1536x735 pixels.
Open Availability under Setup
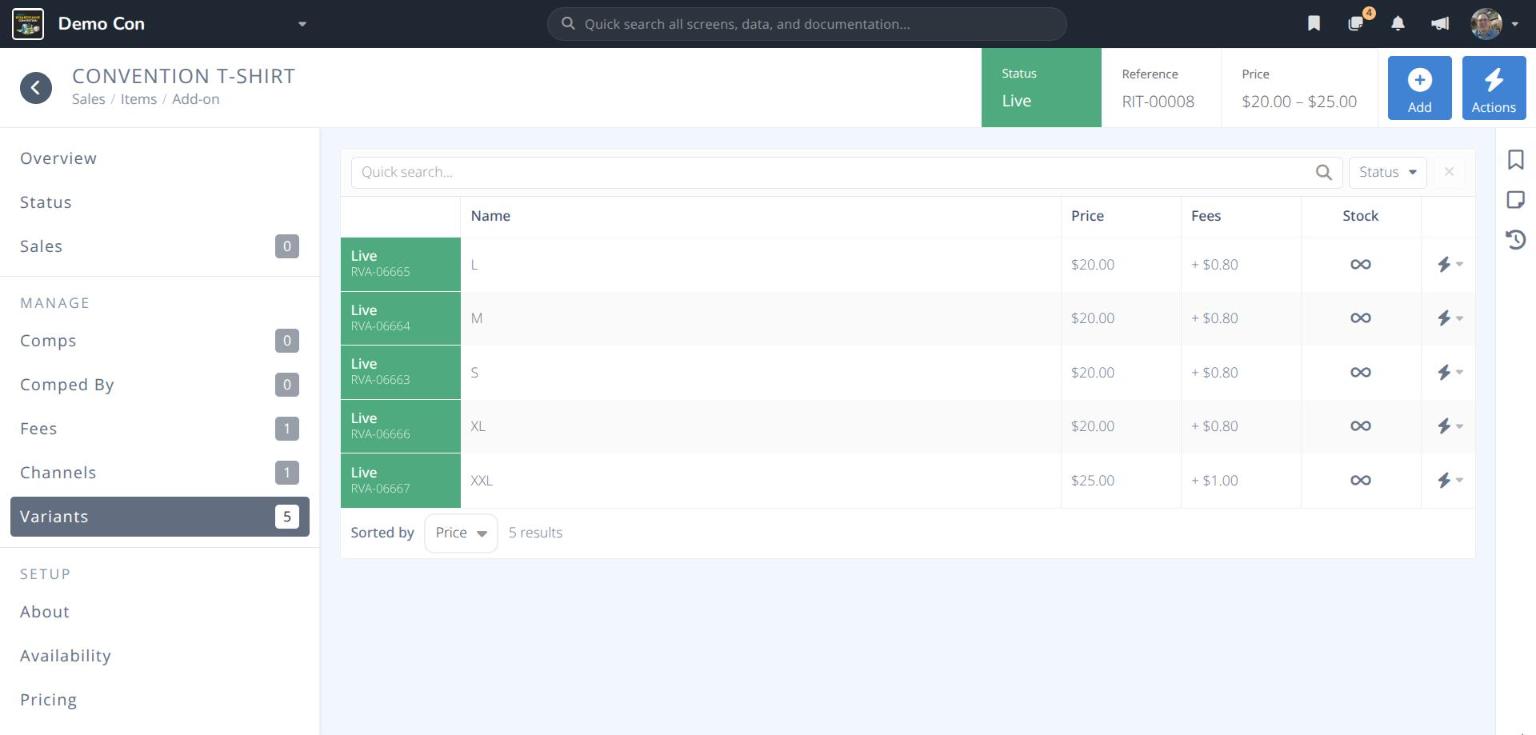click(160, 656)
